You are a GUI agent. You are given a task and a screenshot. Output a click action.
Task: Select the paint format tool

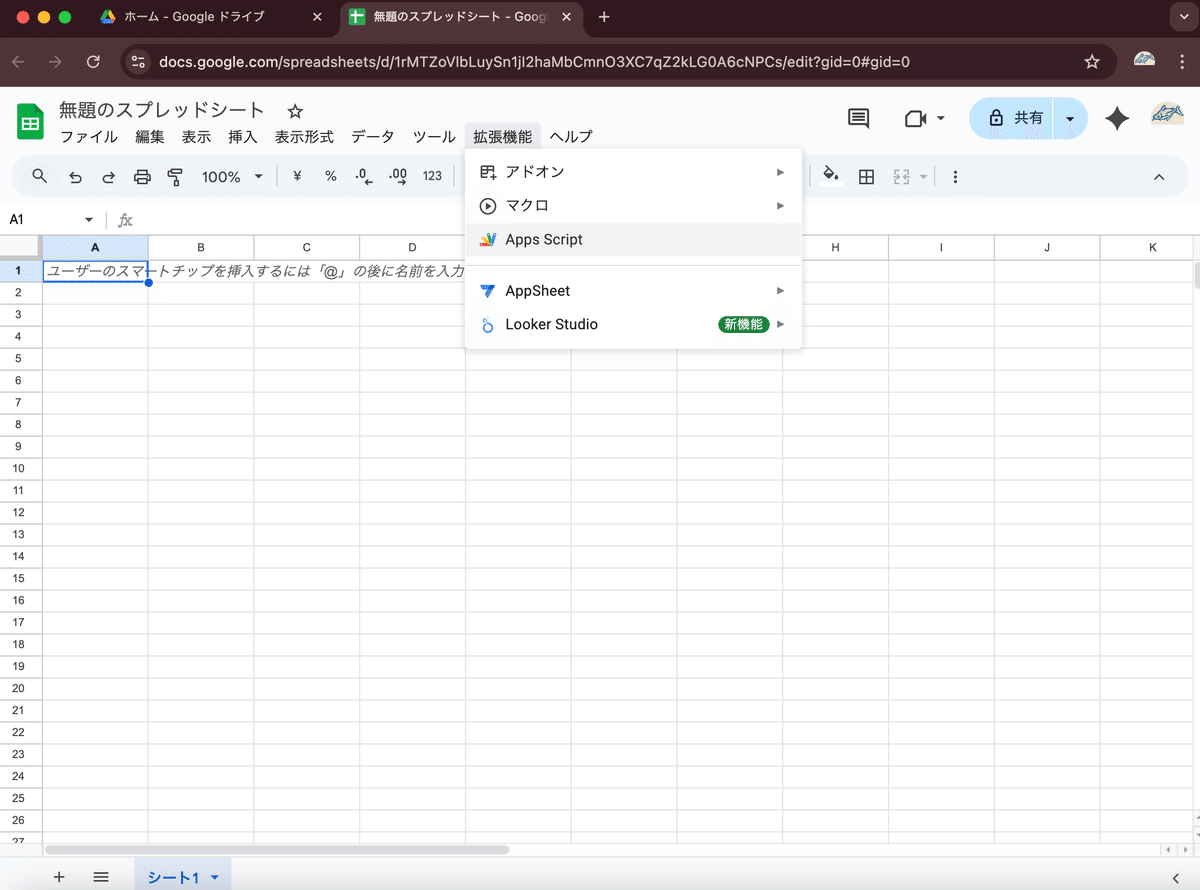175,176
